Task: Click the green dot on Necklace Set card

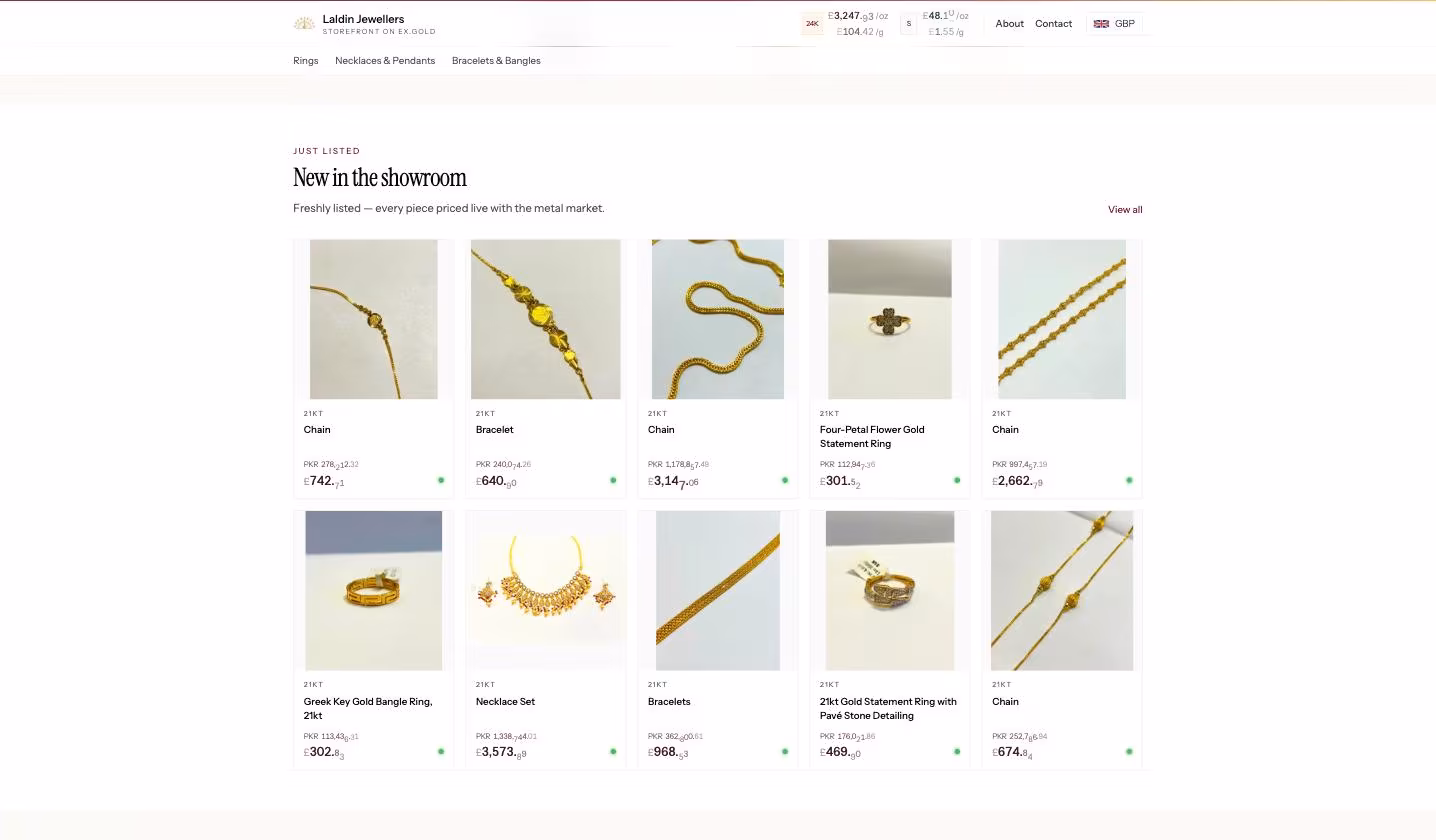Action: click(x=613, y=751)
